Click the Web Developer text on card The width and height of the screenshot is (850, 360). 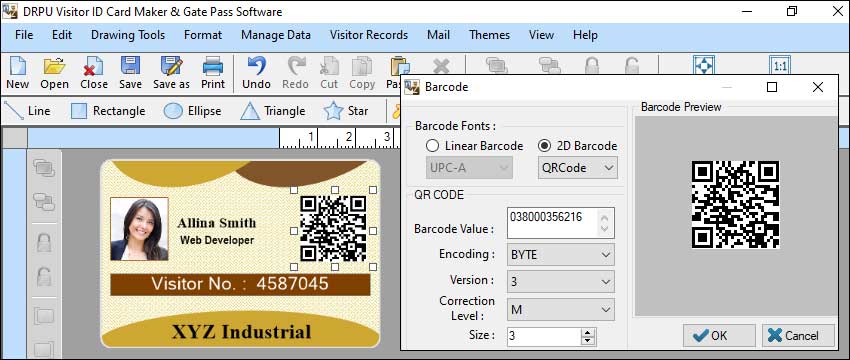pyautogui.click(x=217, y=240)
